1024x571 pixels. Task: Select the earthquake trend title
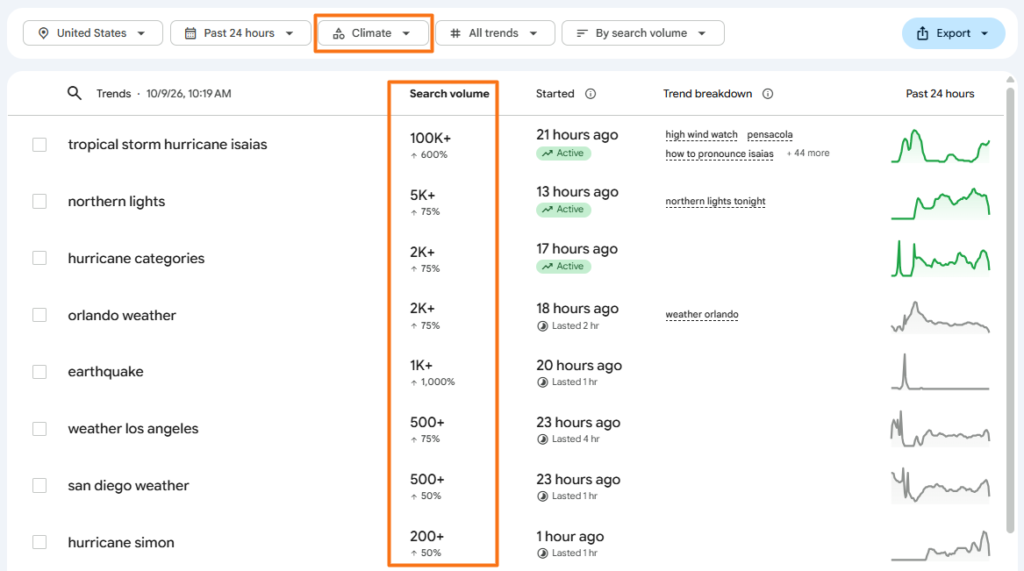point(106,372)
